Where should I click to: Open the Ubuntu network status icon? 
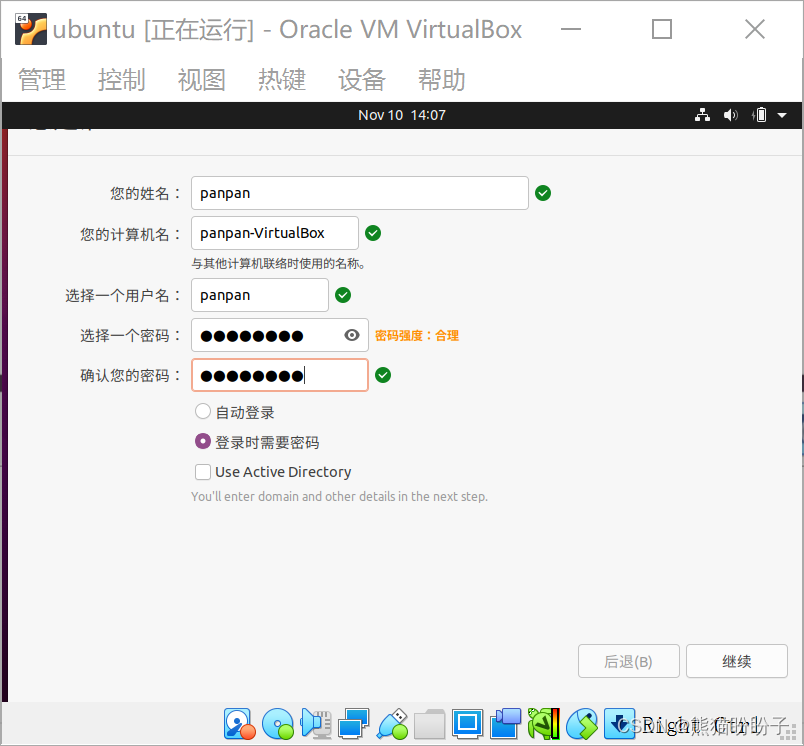702,115
